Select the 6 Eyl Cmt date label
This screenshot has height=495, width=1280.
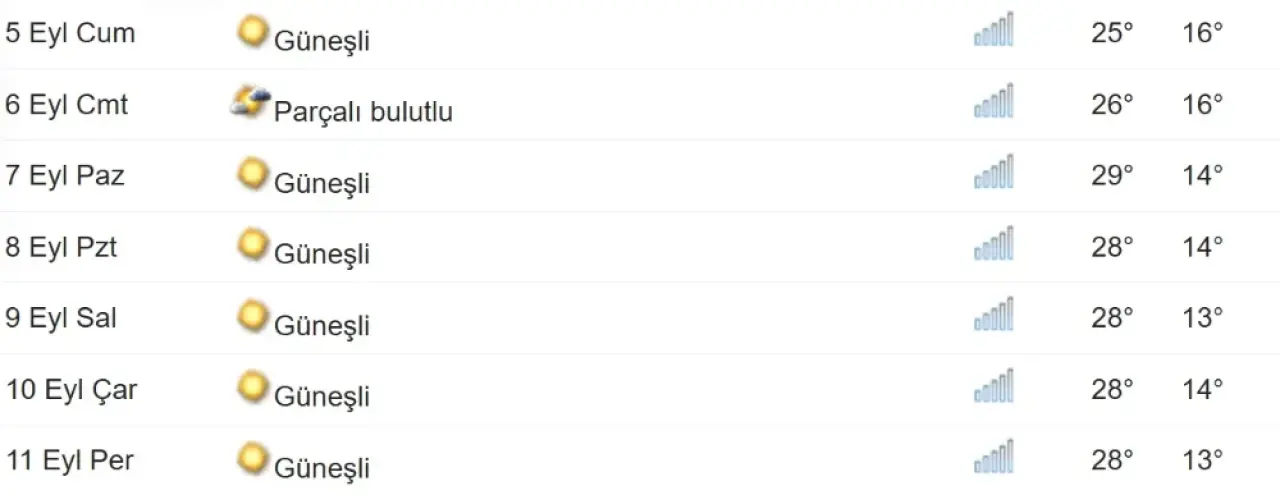pos(67,104)
